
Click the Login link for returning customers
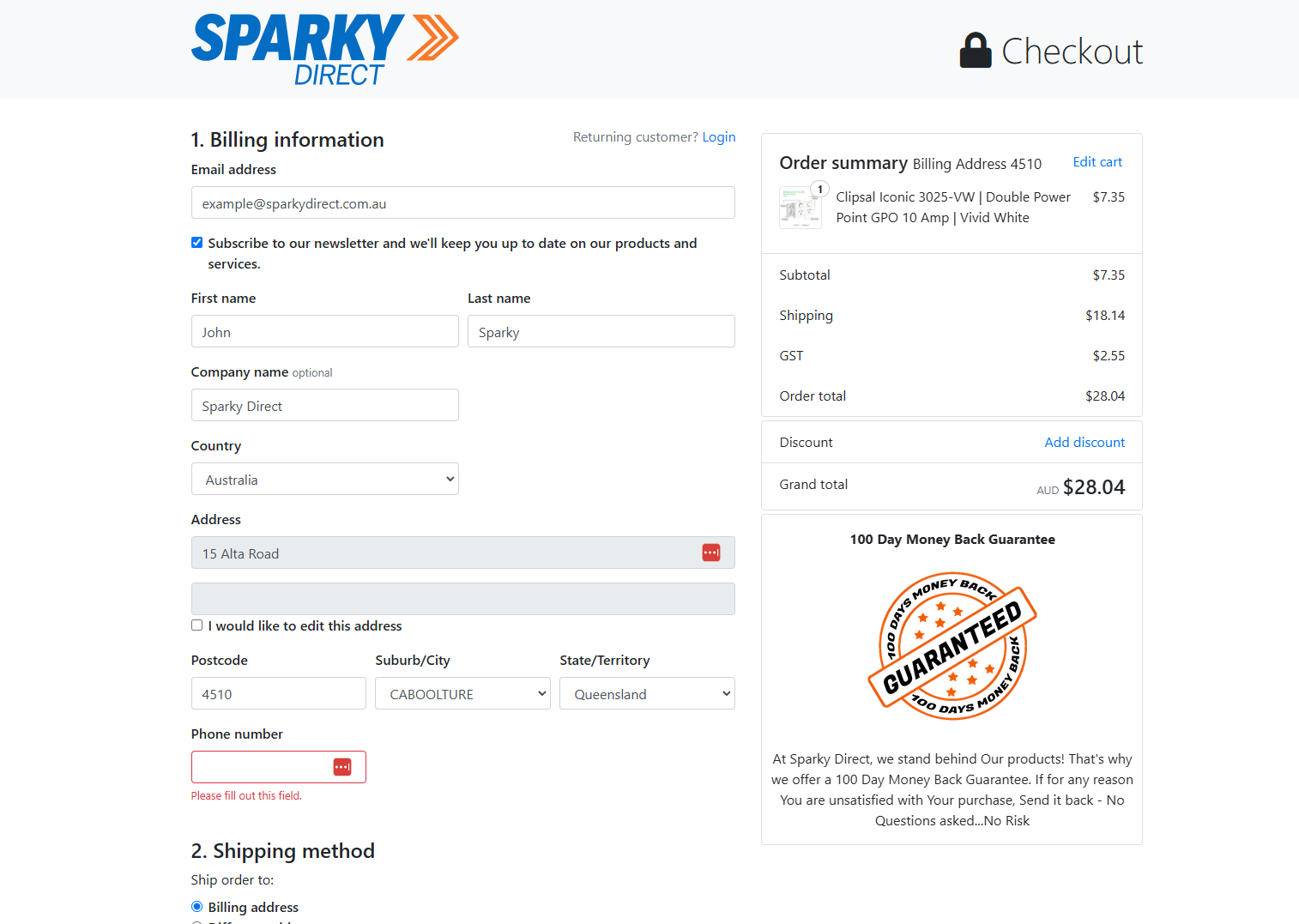[x=719, y=137]
